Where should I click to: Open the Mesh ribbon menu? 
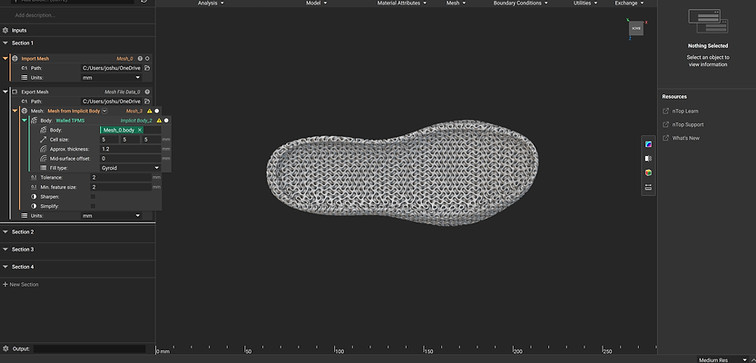coord(456,3)
